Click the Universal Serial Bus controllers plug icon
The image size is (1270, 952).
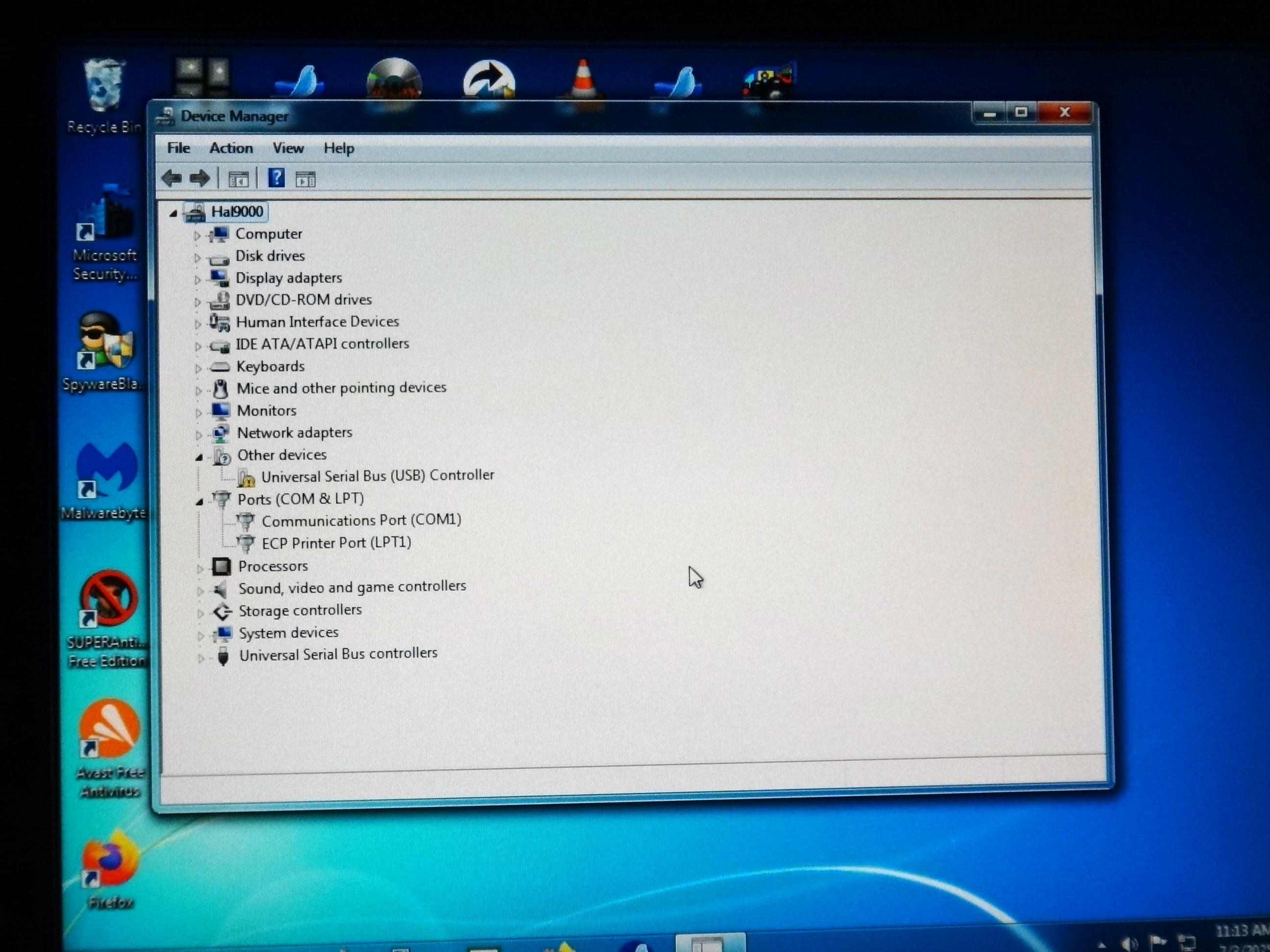point(223,656)
